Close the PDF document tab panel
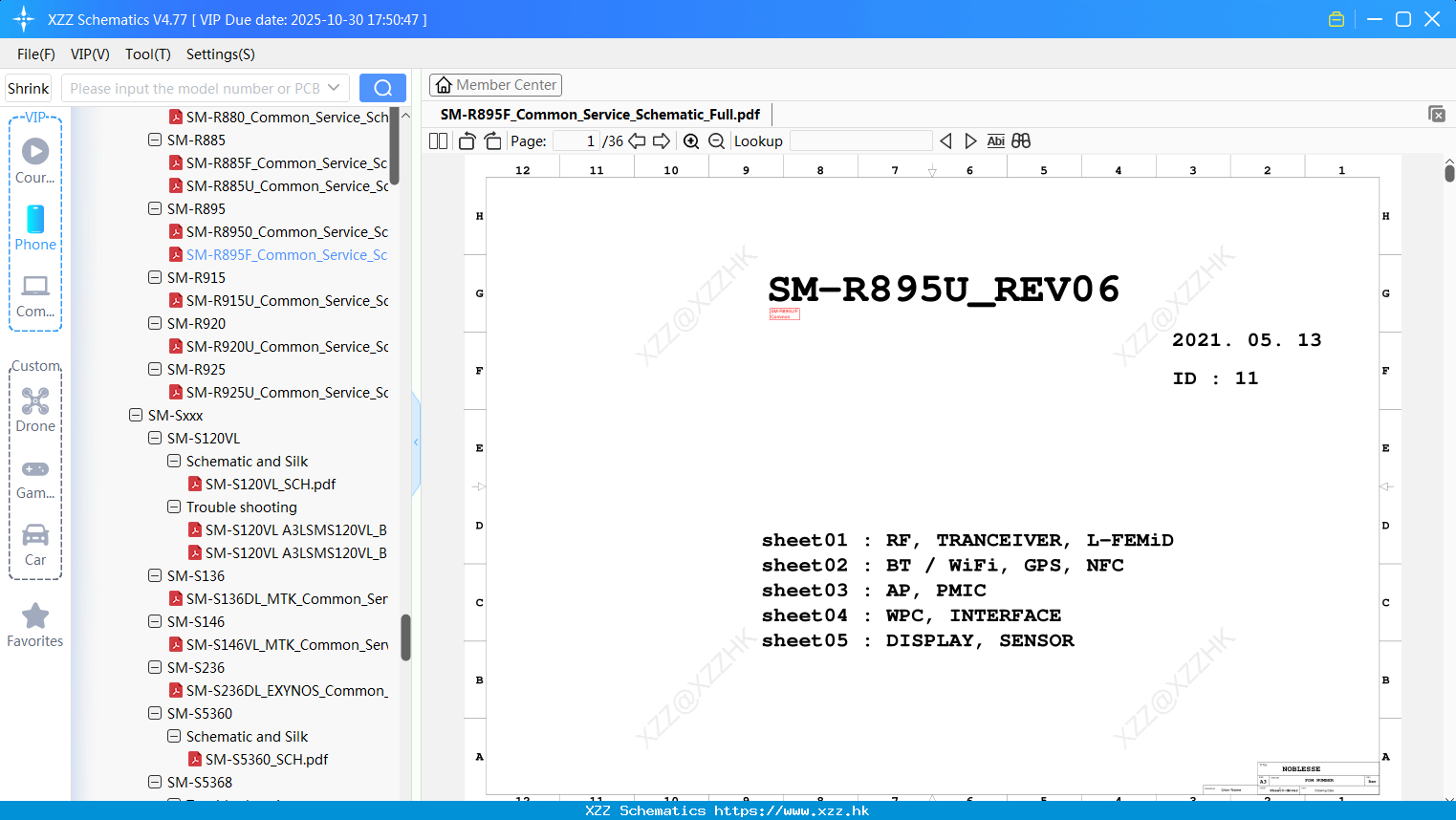Screen dimensions: 1456x820 (1437, 114)
